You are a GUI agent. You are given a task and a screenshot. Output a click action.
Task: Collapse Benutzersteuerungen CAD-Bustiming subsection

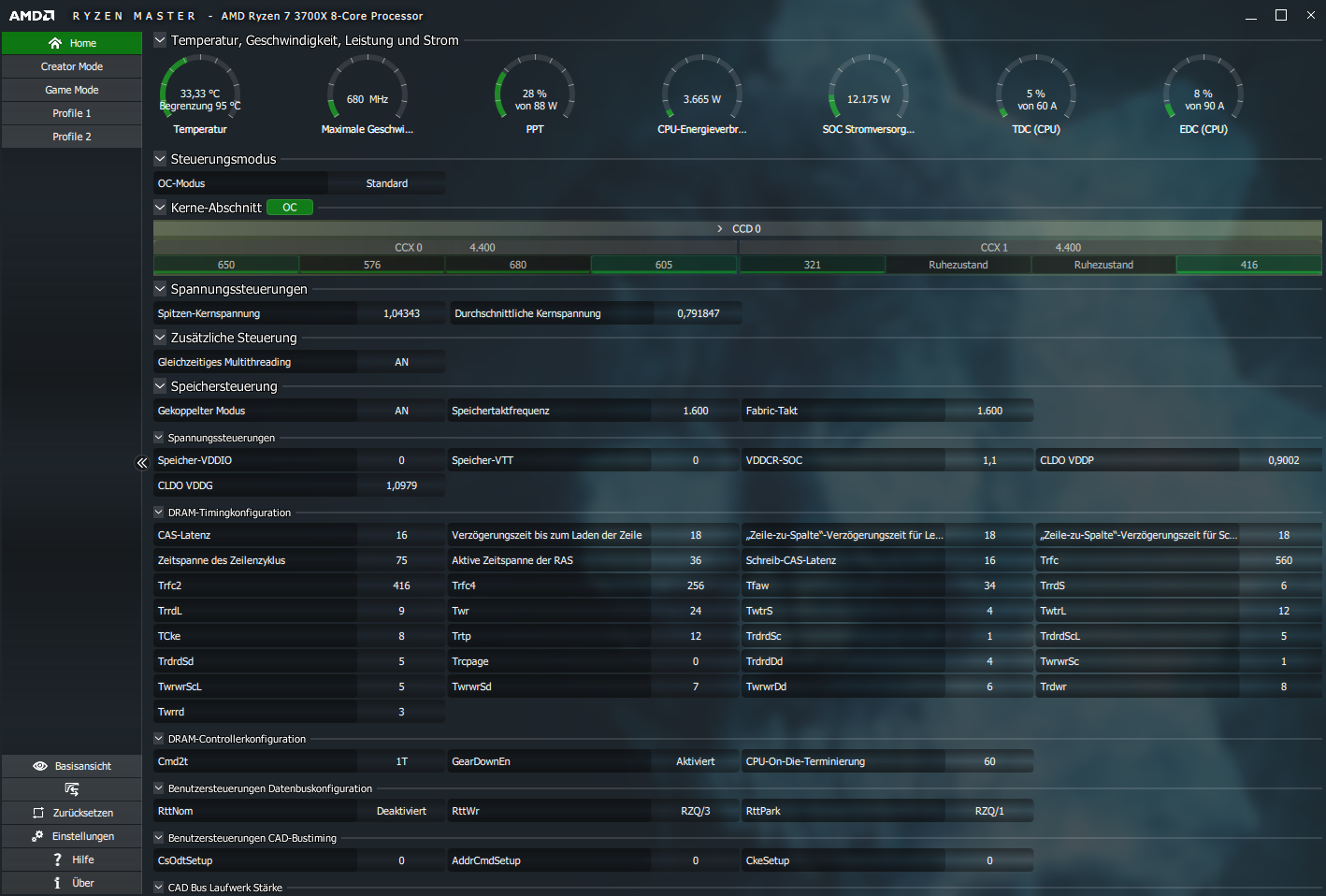pyautogui.click(x=159, y=838)
